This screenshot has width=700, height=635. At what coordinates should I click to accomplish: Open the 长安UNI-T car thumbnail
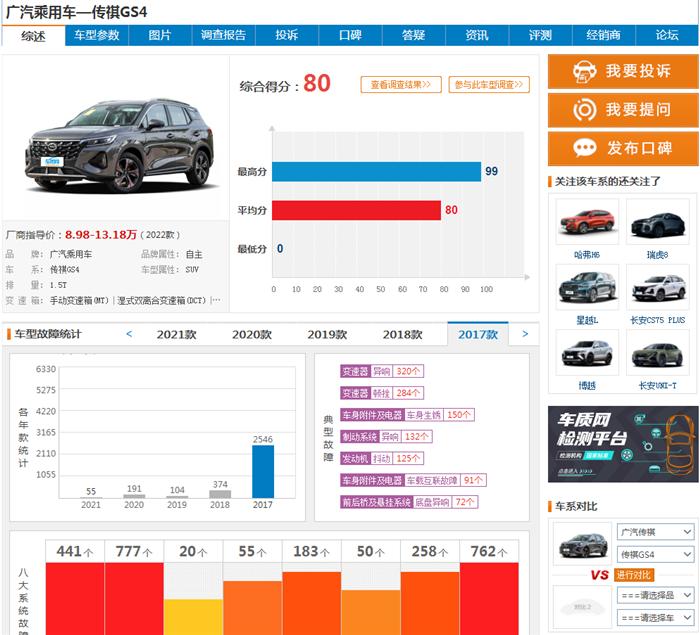658,353
